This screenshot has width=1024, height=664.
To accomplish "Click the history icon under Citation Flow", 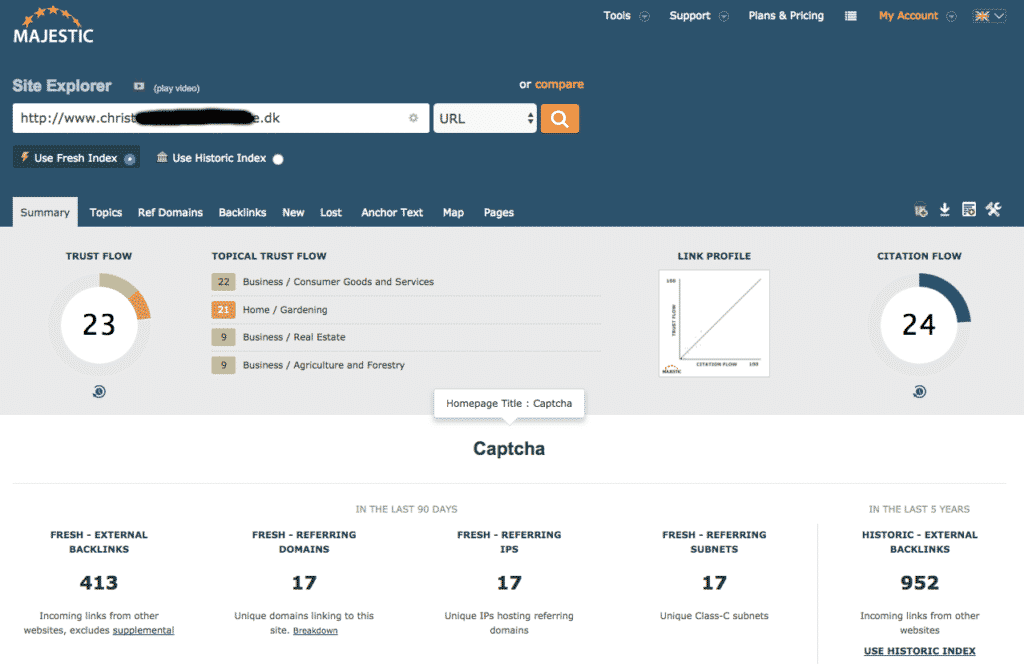I will click(x=920, y=392).
